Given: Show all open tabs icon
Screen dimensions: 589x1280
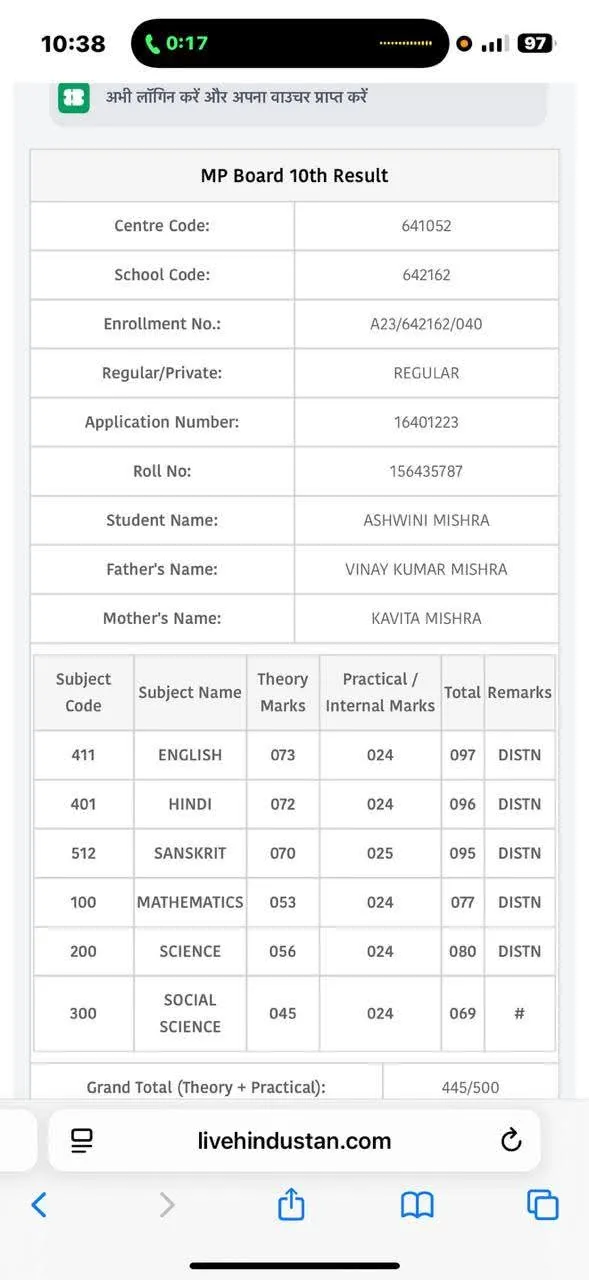Looking at the screenshot, I should tap(543, 1204).
